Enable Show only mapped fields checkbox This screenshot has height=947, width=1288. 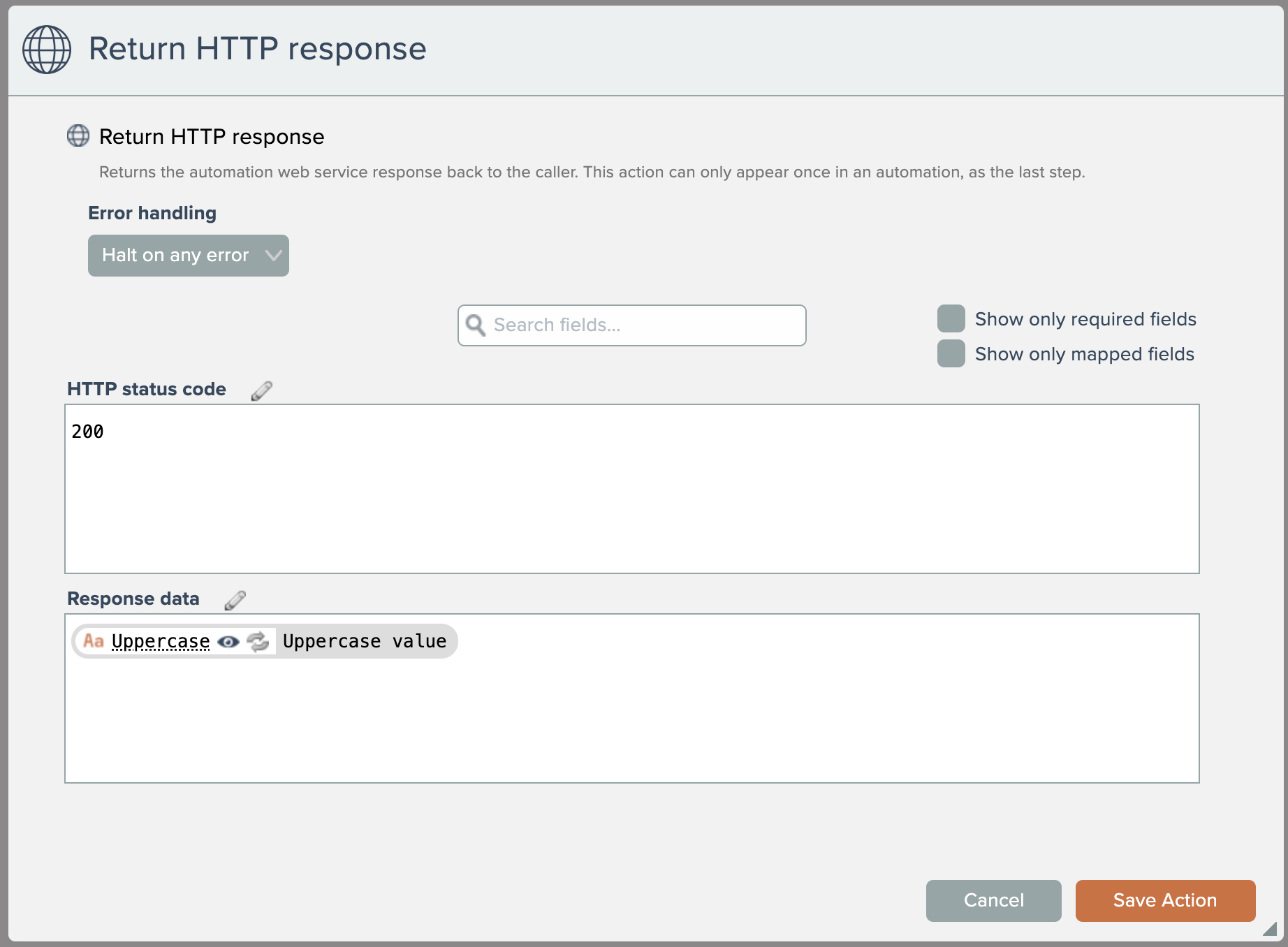click(x=951, y=353)
